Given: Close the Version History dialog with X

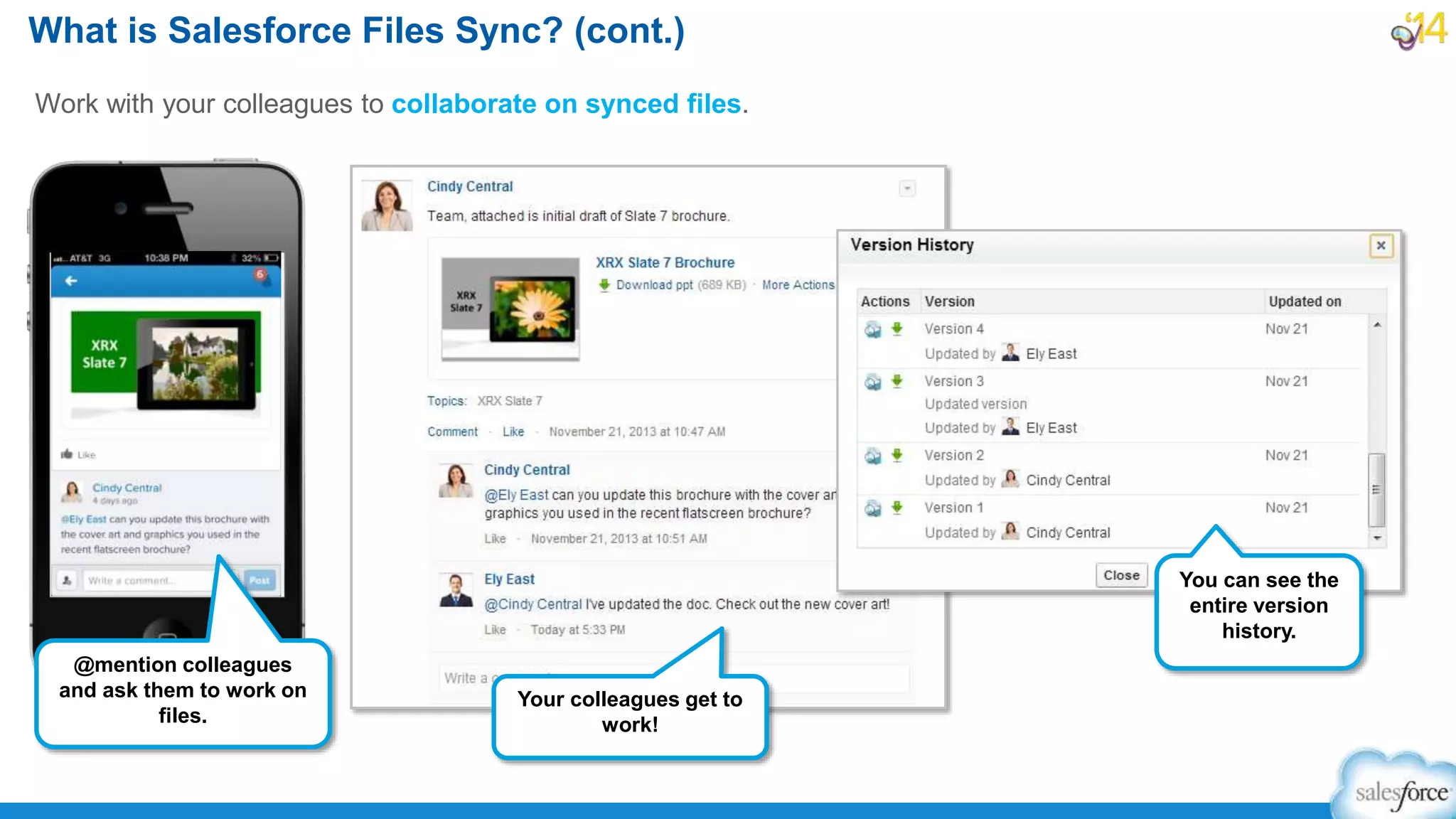Looking at the screenshot, I should tap(1381, 245).
